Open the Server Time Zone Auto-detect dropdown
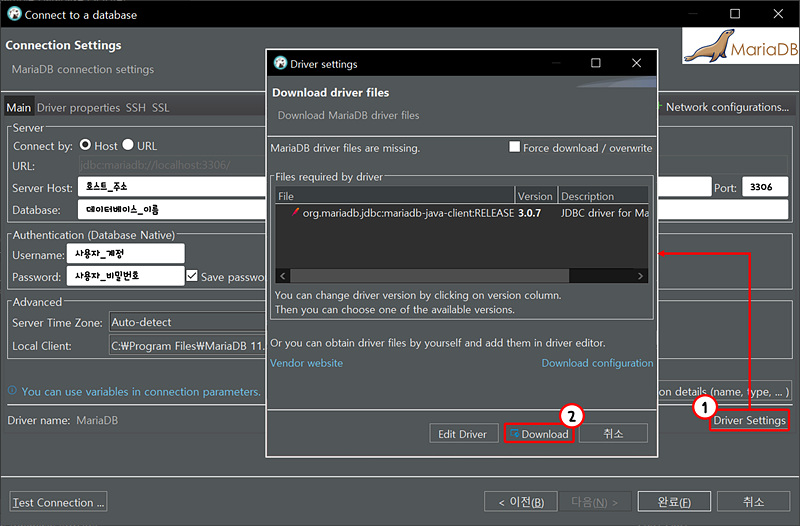The width and height of the screenshot is (800, 526). pyautogui.click(x=187, y=322)
